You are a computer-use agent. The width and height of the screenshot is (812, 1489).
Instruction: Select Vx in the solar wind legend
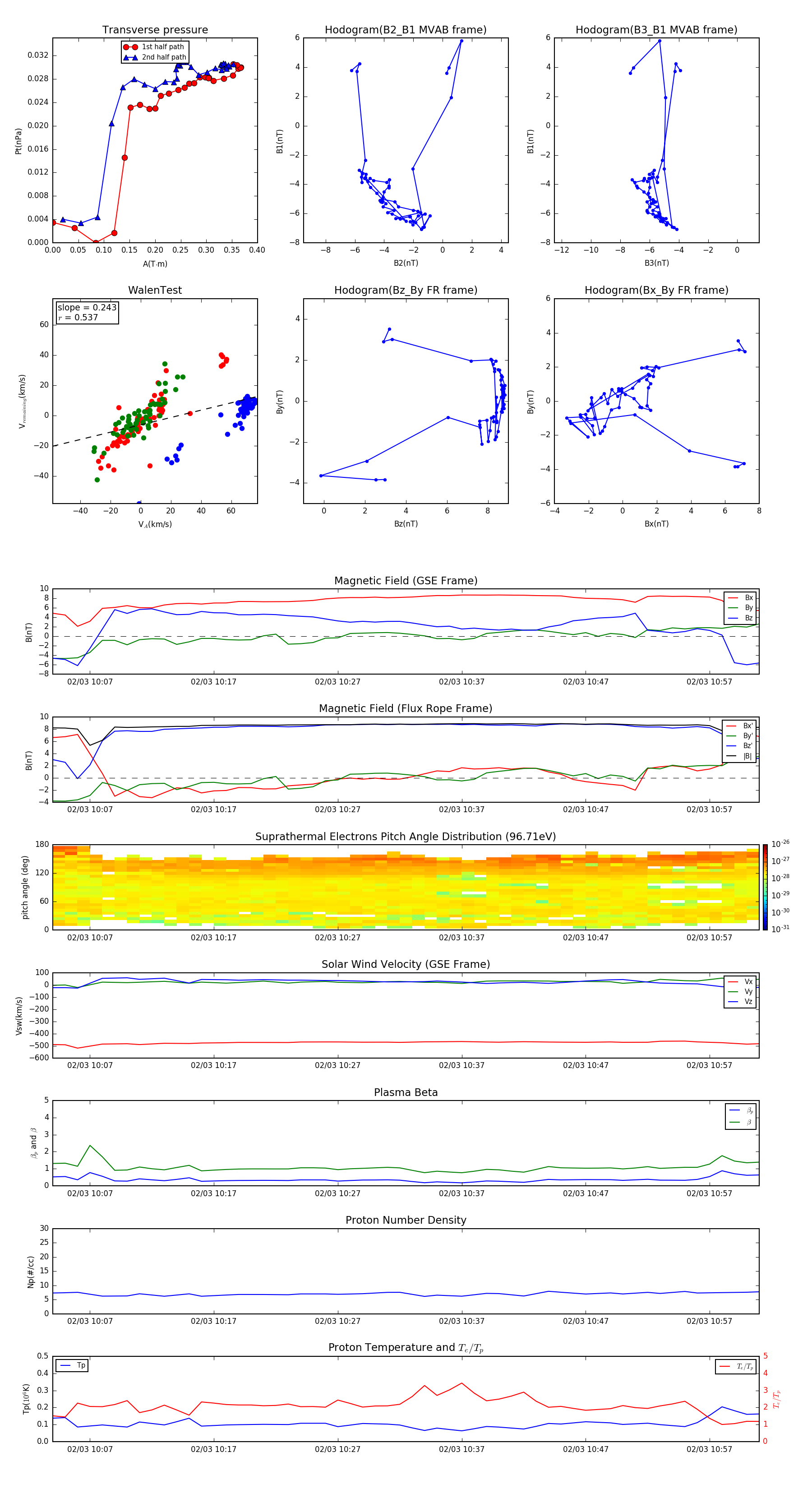[741, 981]
